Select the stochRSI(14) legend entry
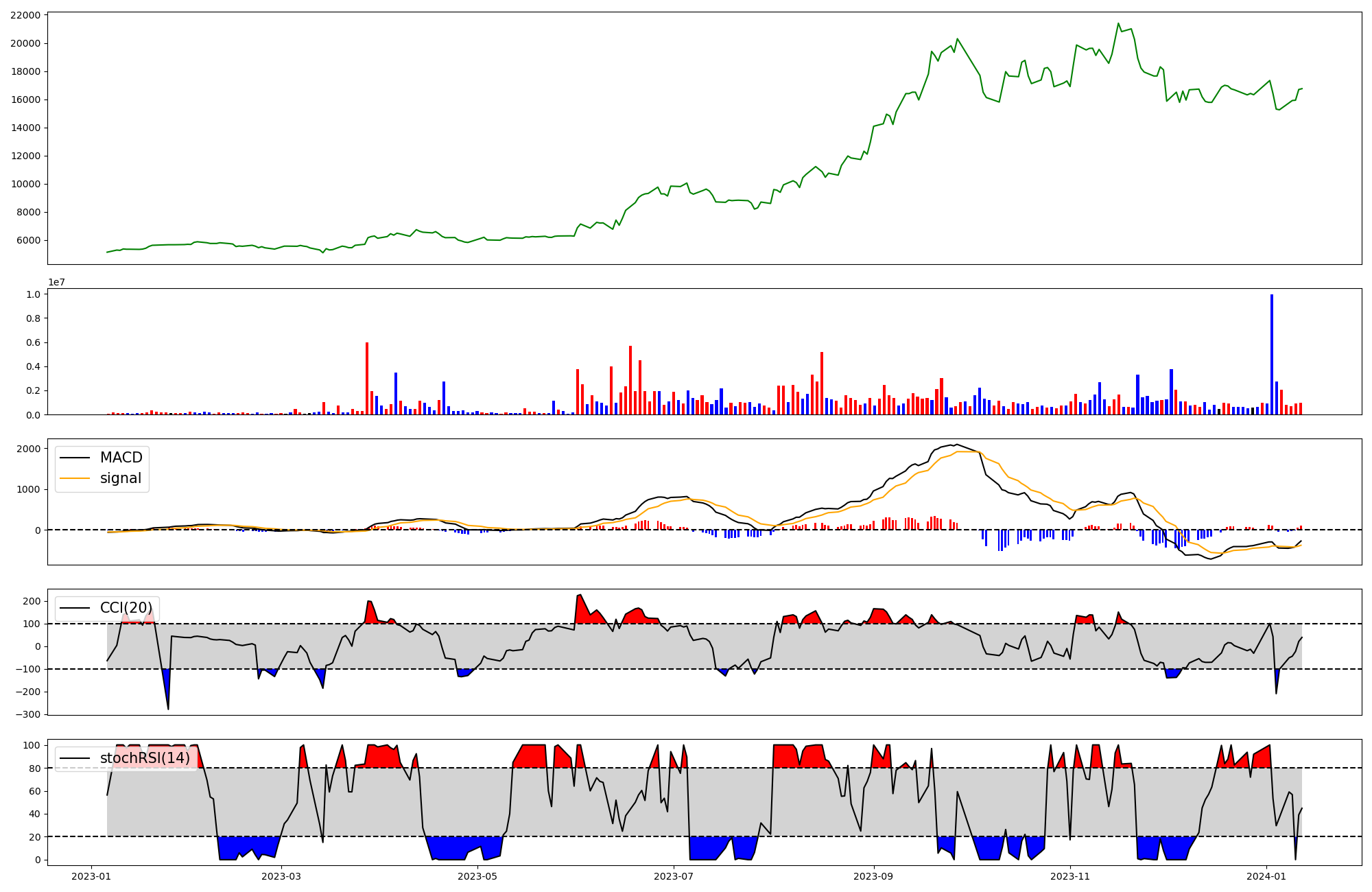Viewport: 1372px width, 892px height. (145, 758)
